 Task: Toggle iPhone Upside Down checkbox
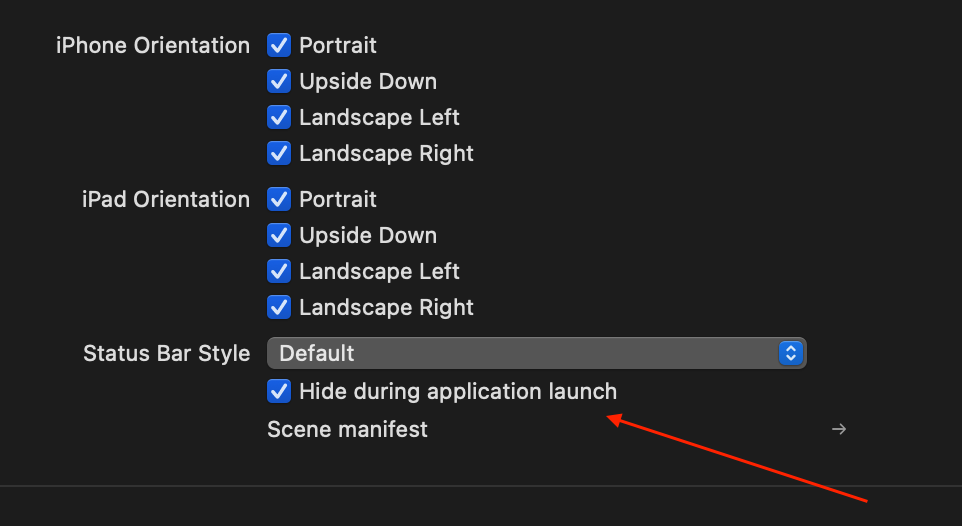(279, 82)
